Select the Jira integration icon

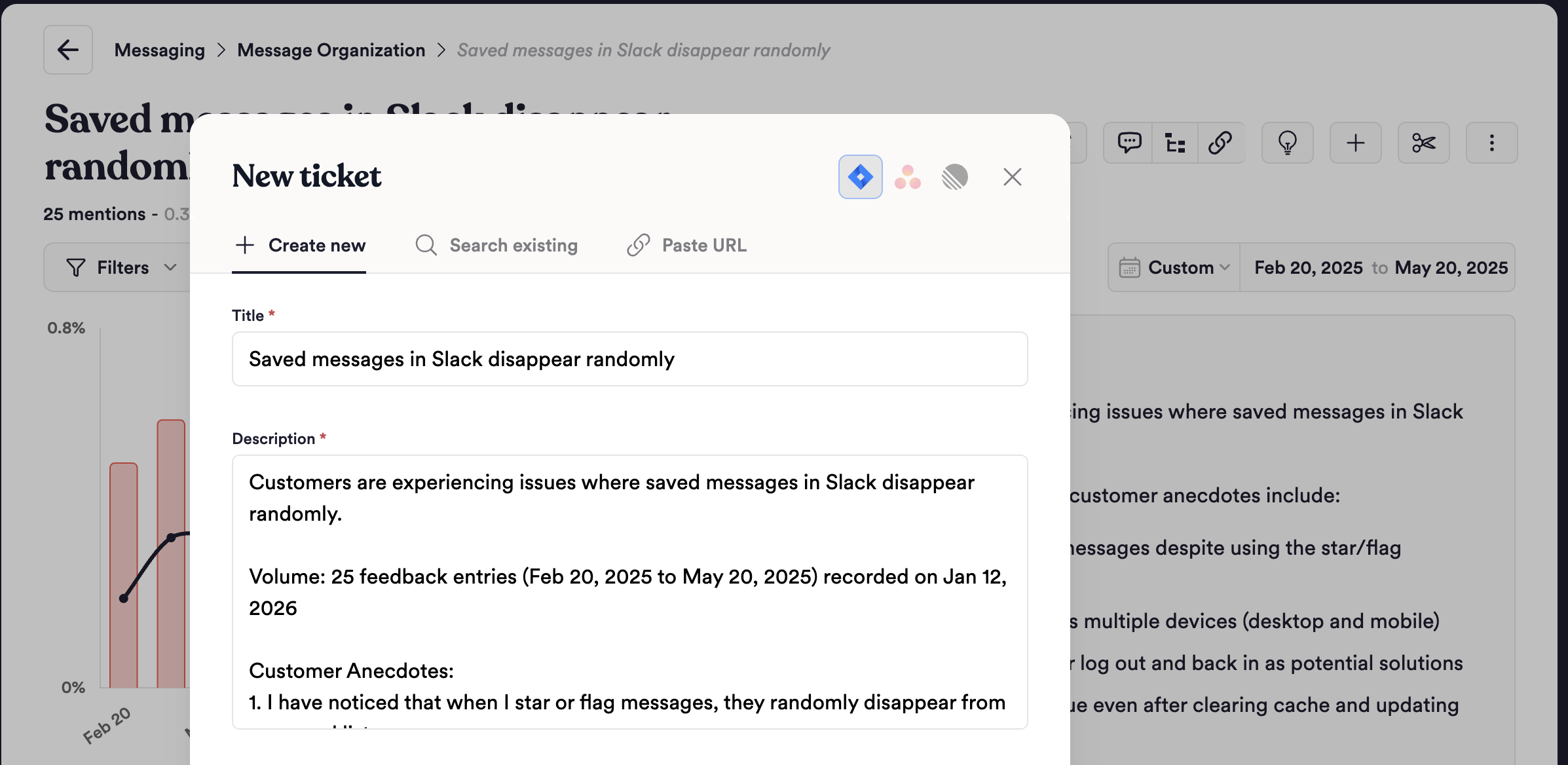(860, 177)
